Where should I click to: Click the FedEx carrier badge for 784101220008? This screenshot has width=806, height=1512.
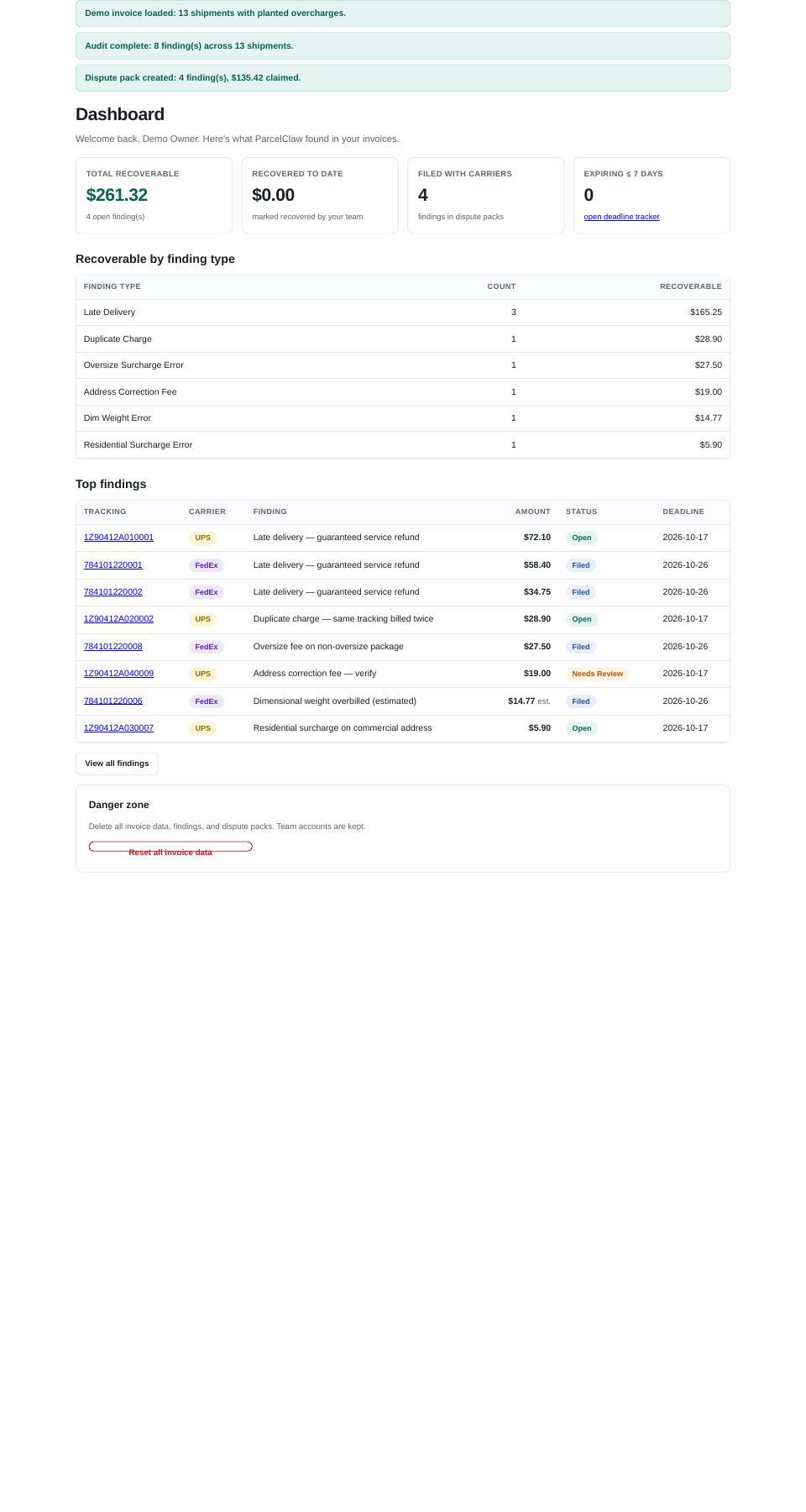click(x=207, y=647)
